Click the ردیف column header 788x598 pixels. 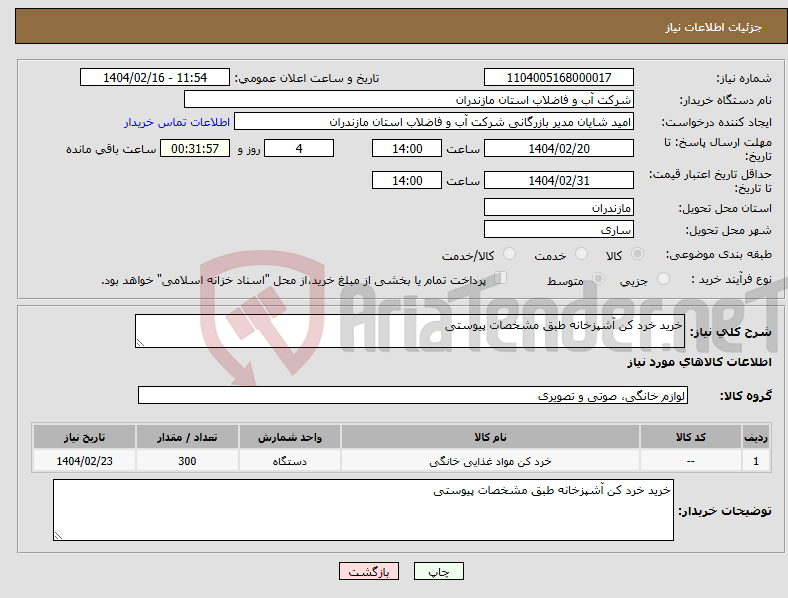[x=756, y=437]
